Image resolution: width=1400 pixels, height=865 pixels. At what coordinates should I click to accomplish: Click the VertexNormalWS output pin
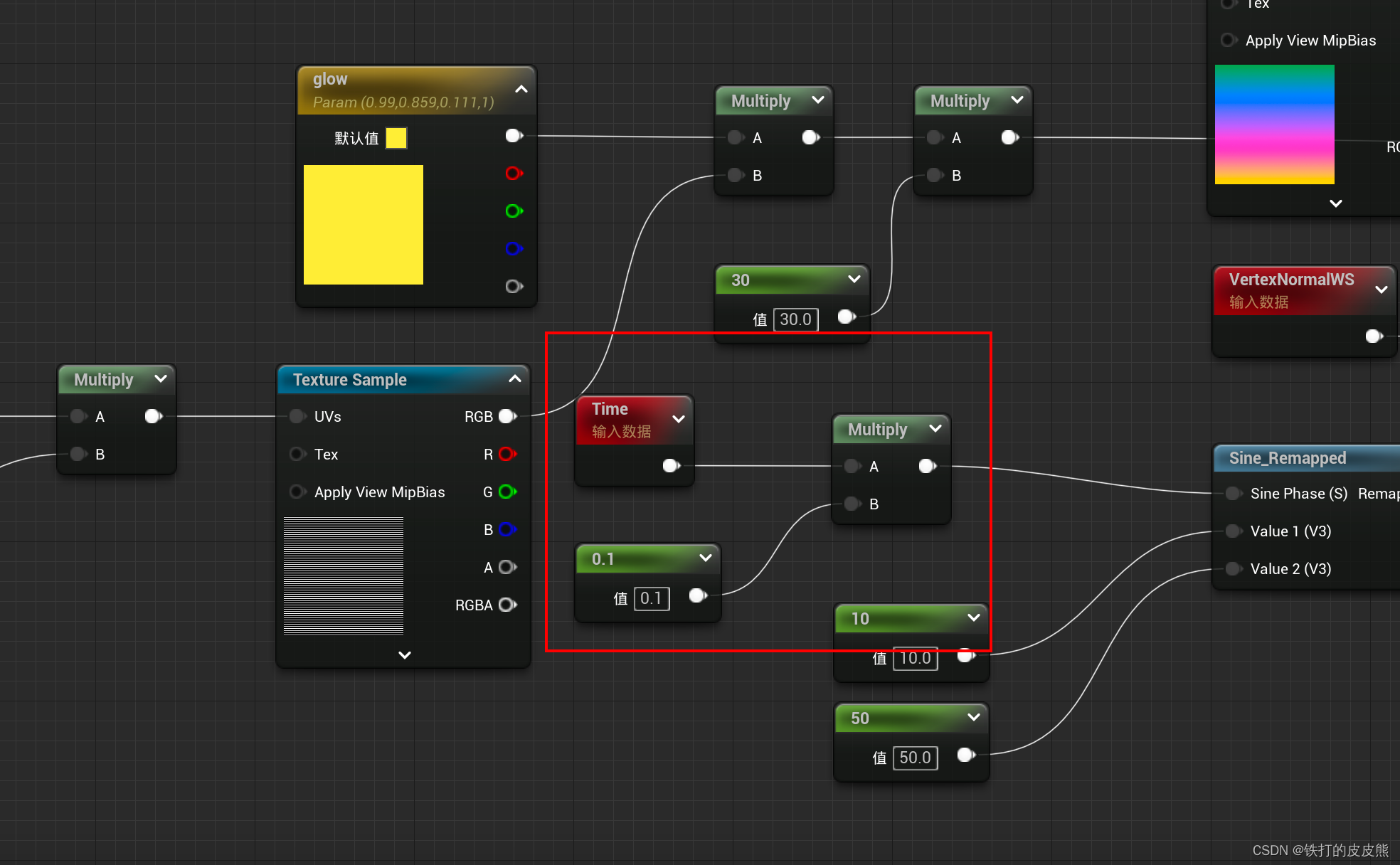click(1374, 336)
